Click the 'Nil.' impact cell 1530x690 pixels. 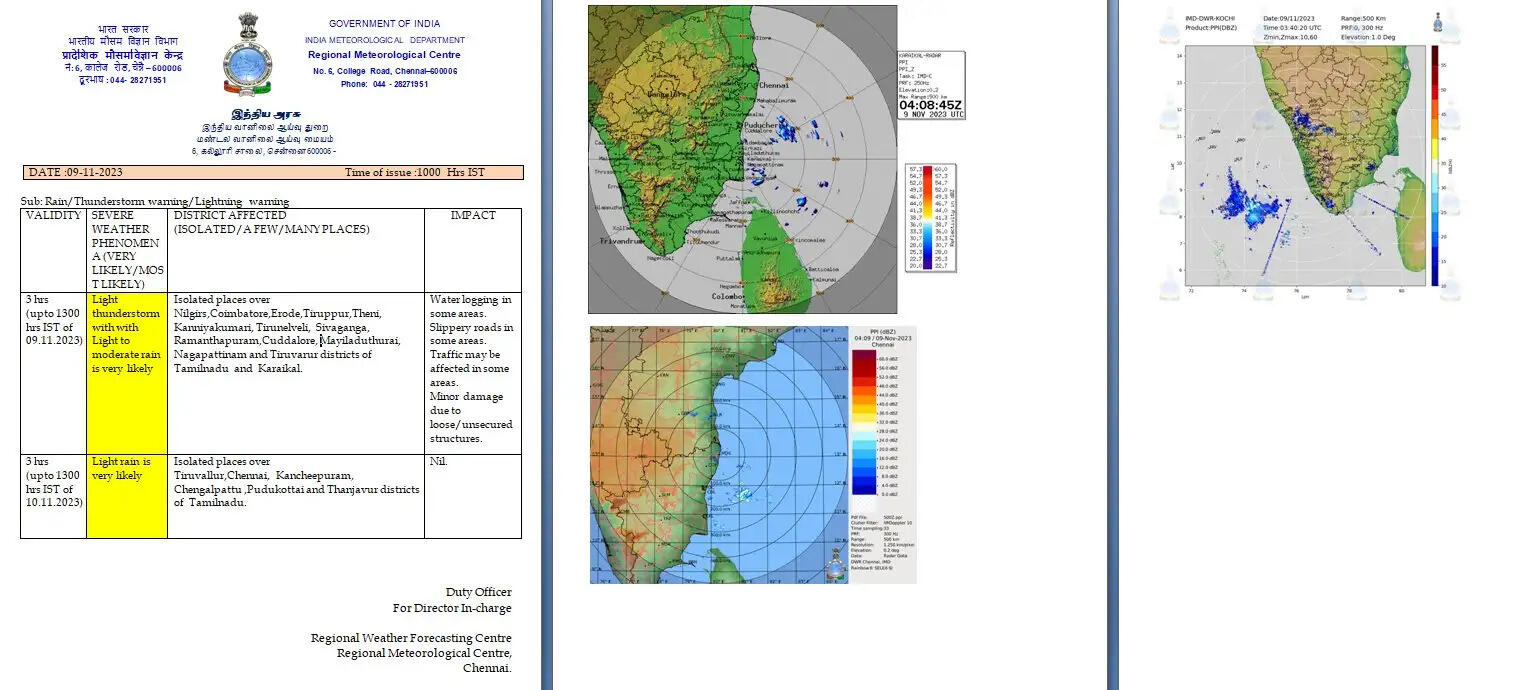[x=439, y=462]
